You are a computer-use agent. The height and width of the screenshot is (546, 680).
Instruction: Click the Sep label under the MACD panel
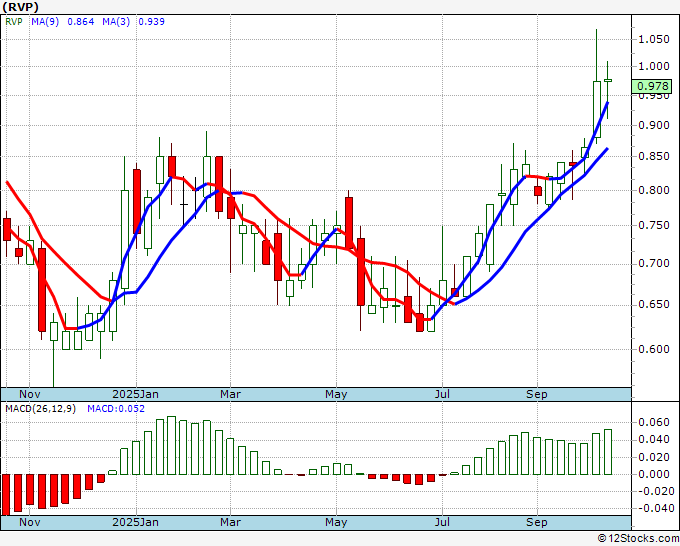536,522
